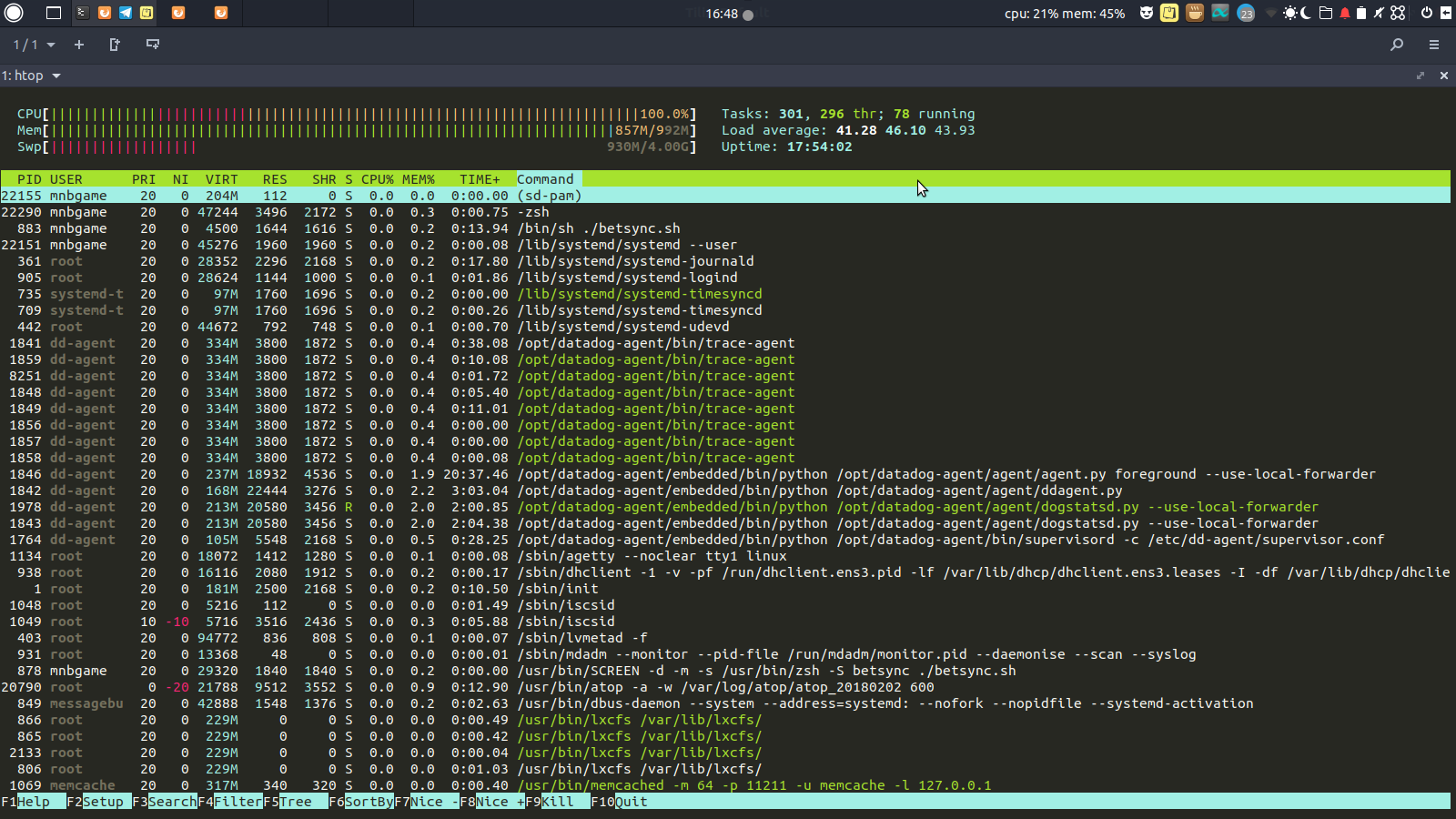Click the muted volume tray icon
This screenshot has width=1456, height=819.
1379,13
